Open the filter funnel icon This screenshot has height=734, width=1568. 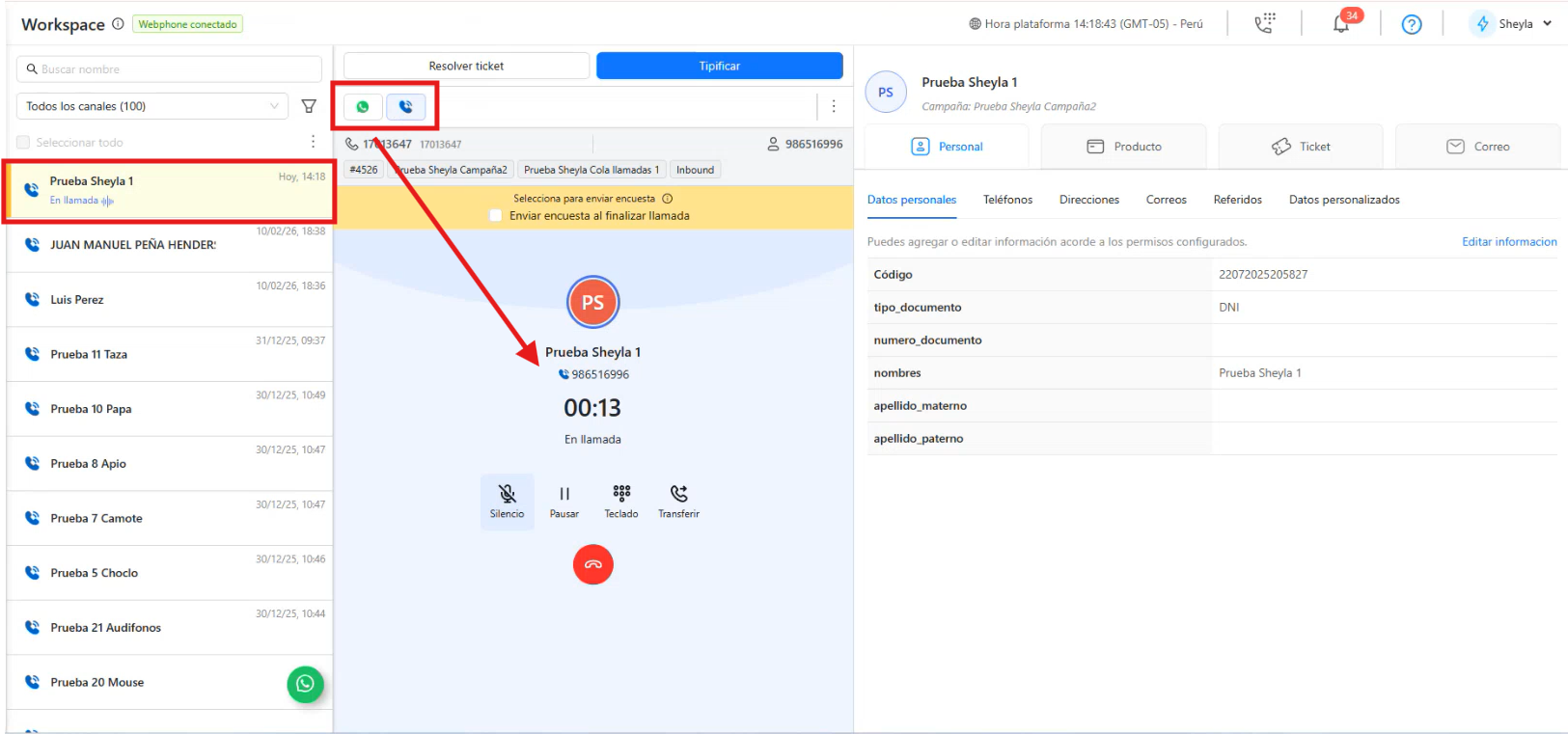pos(309,106)
